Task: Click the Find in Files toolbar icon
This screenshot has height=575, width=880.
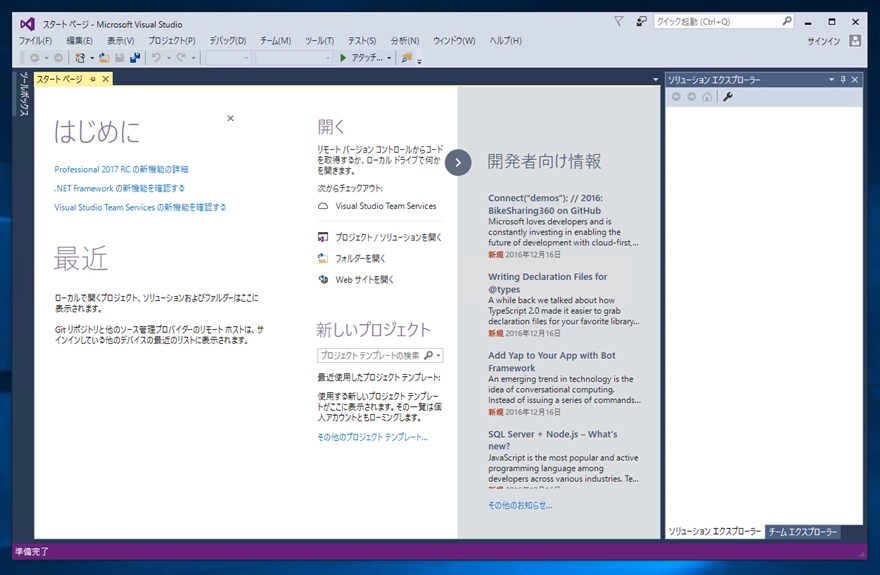Action: (407, 58)
